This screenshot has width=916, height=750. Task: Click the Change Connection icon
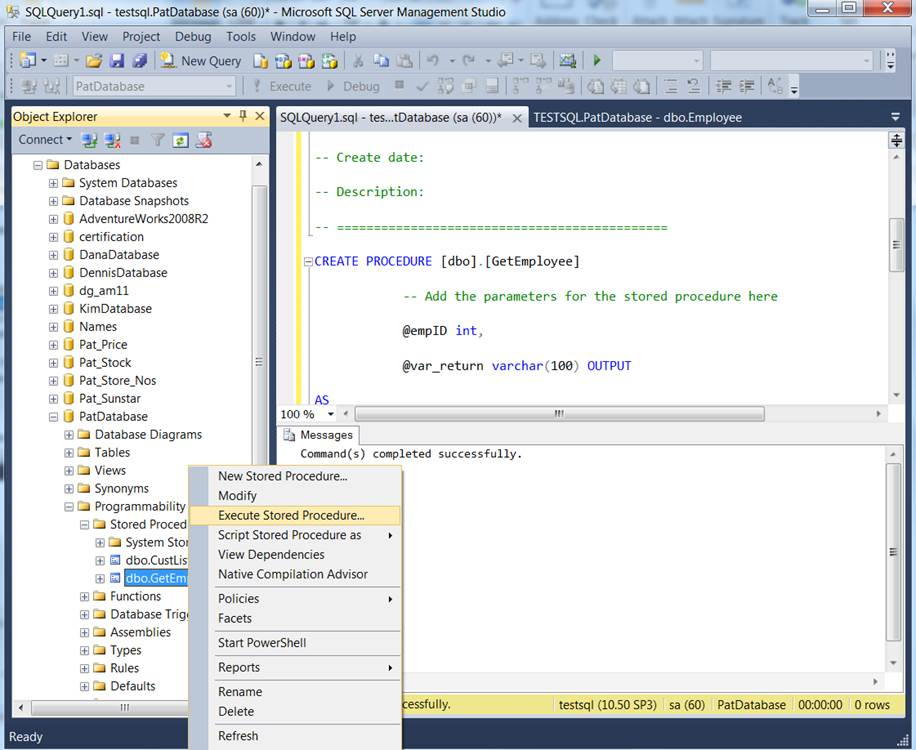[x=51, y=86]
